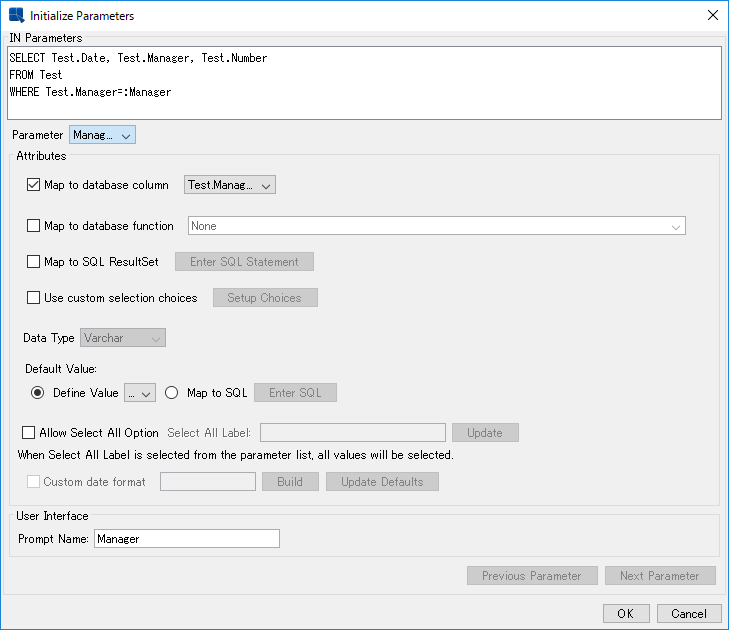
Task: Click the Cancel button
Action: (x=689, y=614)
